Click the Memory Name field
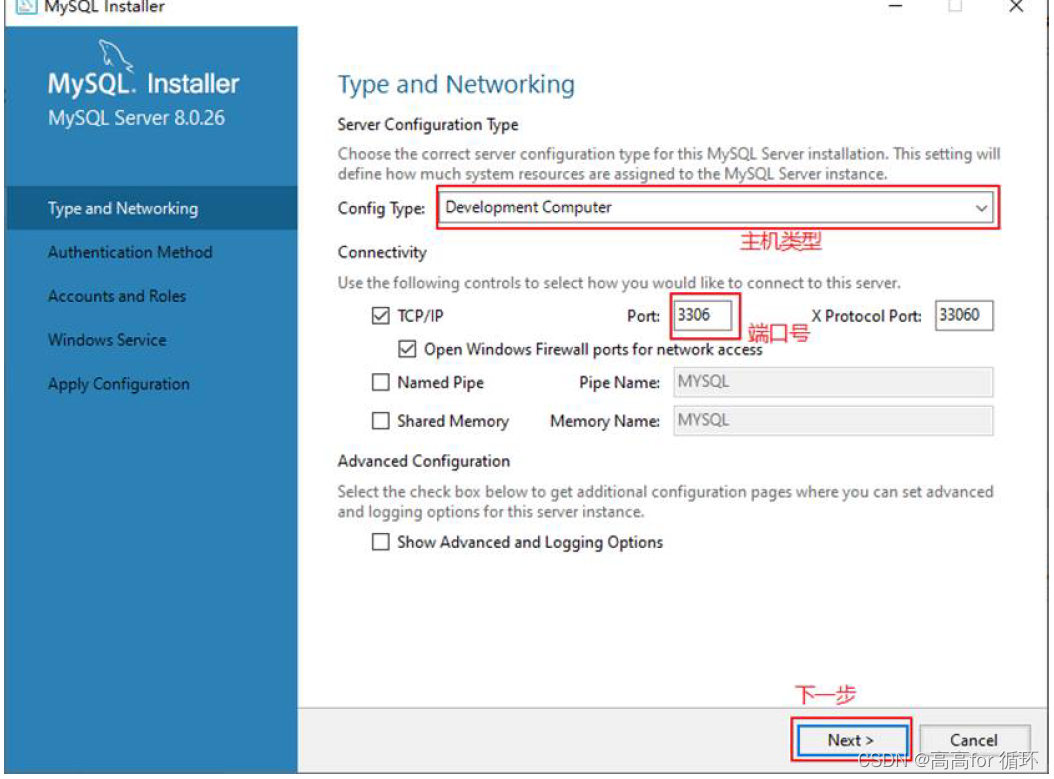The height and width of the screenshot is (779, 1054). (x=833, y=421)
